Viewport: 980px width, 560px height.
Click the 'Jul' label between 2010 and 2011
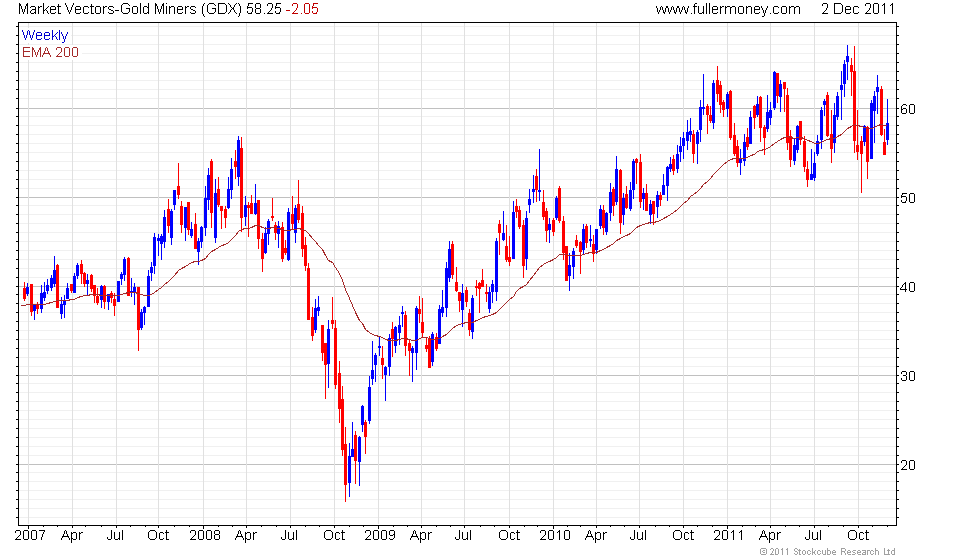coord(638,536)
